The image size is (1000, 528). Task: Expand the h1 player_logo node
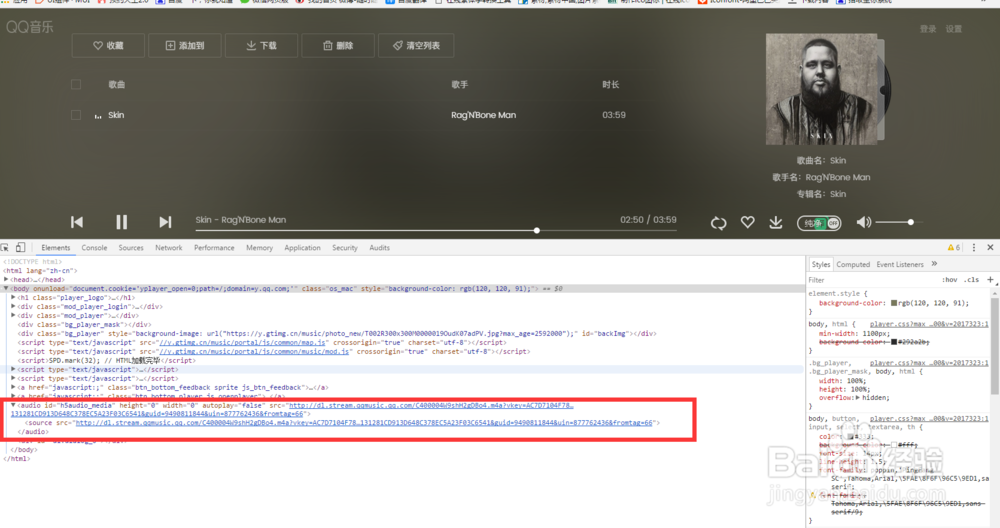click(13, 297)
